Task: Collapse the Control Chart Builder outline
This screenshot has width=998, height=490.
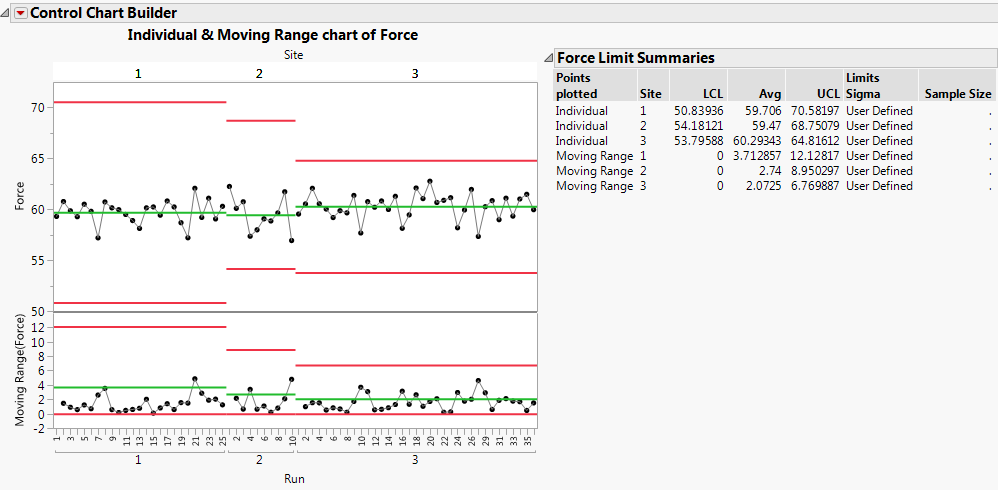Action: point(7,13)
